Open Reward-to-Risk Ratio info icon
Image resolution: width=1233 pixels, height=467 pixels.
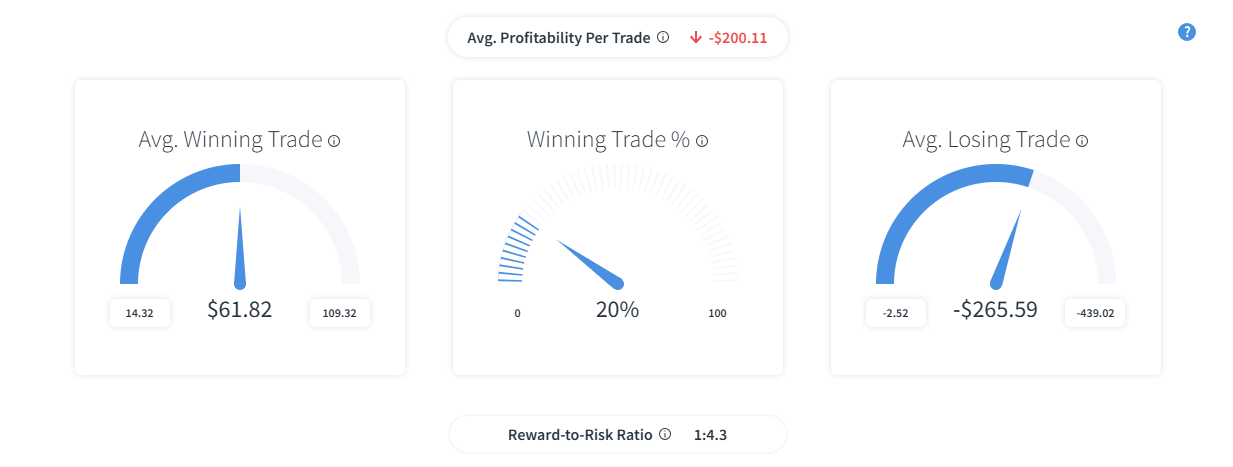point(665,435)
